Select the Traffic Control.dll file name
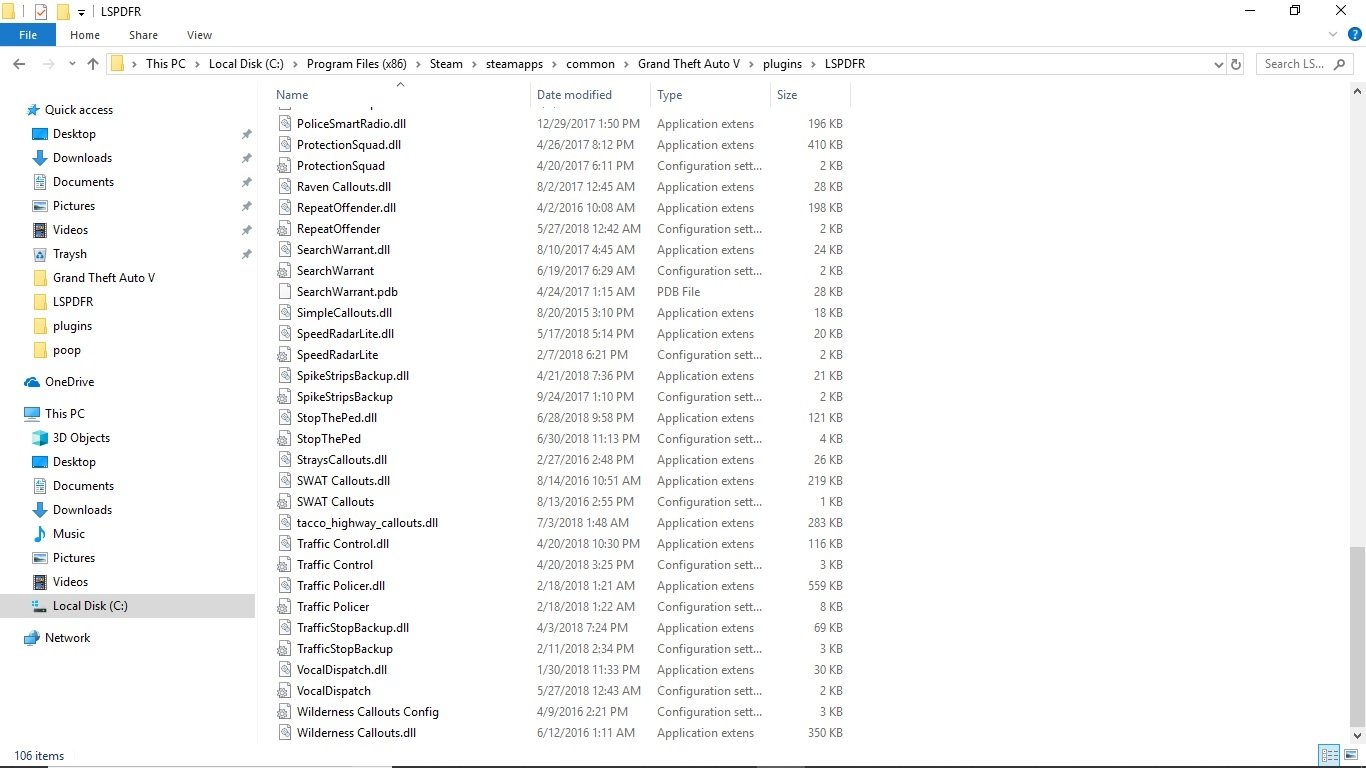Screen dimensions: 1366x768 [x=343, y=544]
